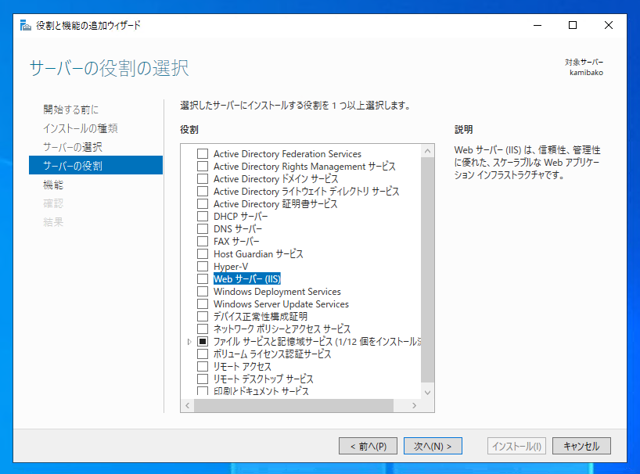Click the < 前へ(P) button
Viewport: 640px width, 474px height.
(368, 446)
